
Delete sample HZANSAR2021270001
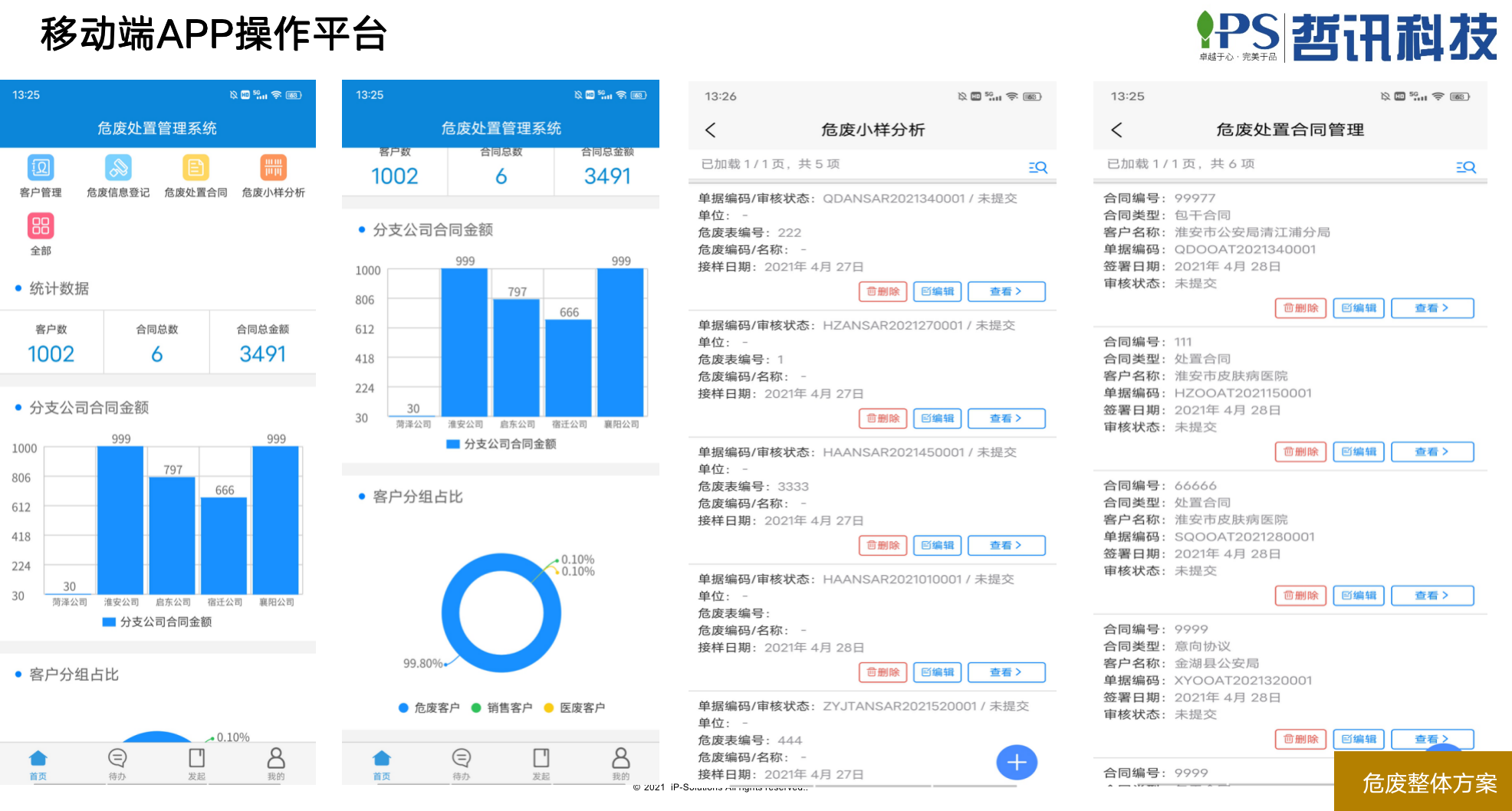click(883, 419)
